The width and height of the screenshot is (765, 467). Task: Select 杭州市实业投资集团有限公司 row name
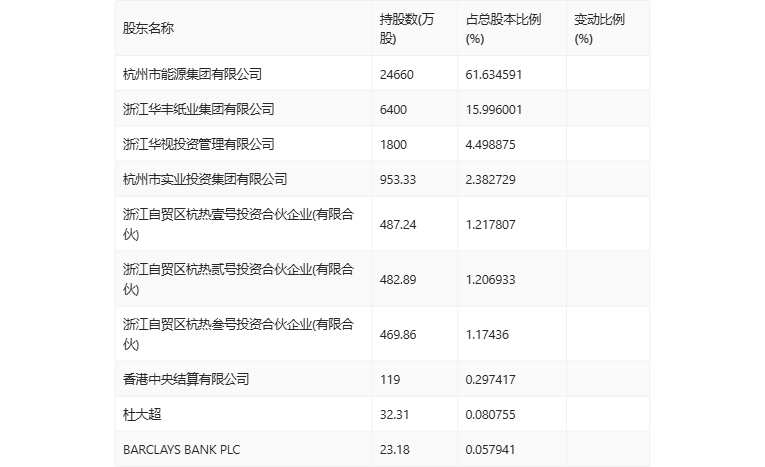tap(205, 180)
